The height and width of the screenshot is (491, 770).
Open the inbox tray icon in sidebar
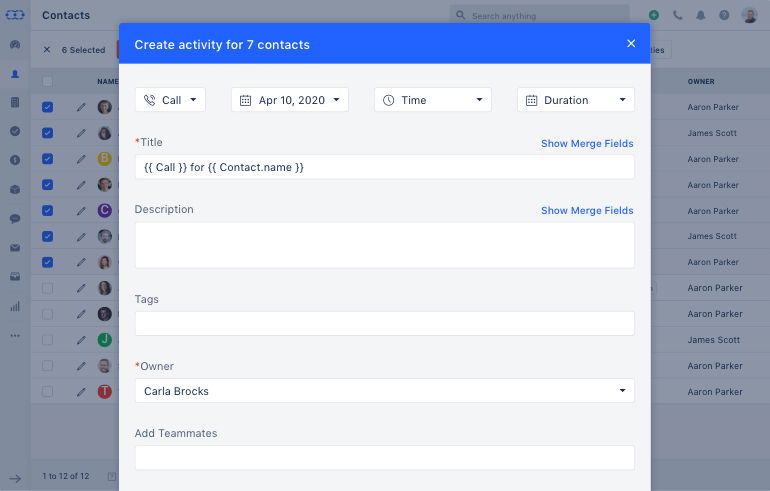click(x=15, y=276)
